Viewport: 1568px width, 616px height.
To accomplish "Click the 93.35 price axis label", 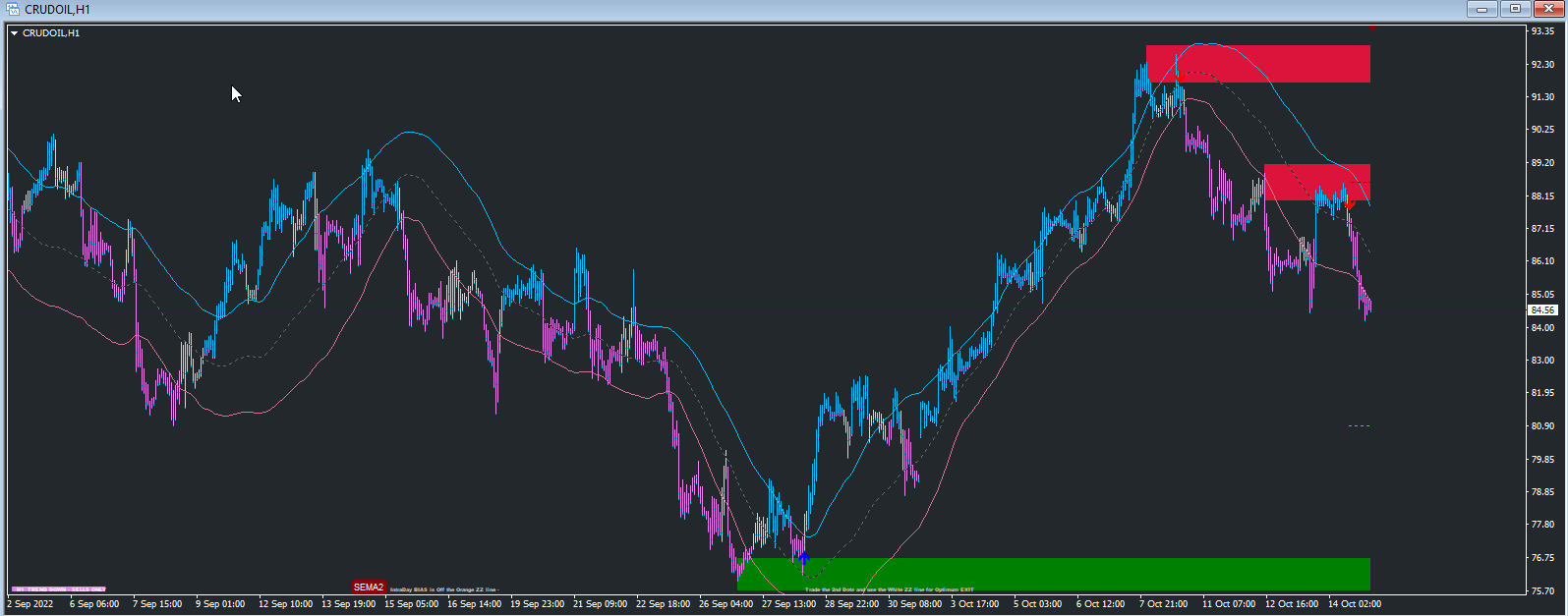I will point(1542,30).
